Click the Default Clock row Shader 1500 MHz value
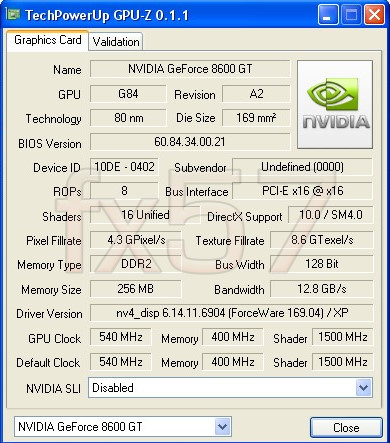Viewport: 390px width, 443px height. click(x=343, y=362)
